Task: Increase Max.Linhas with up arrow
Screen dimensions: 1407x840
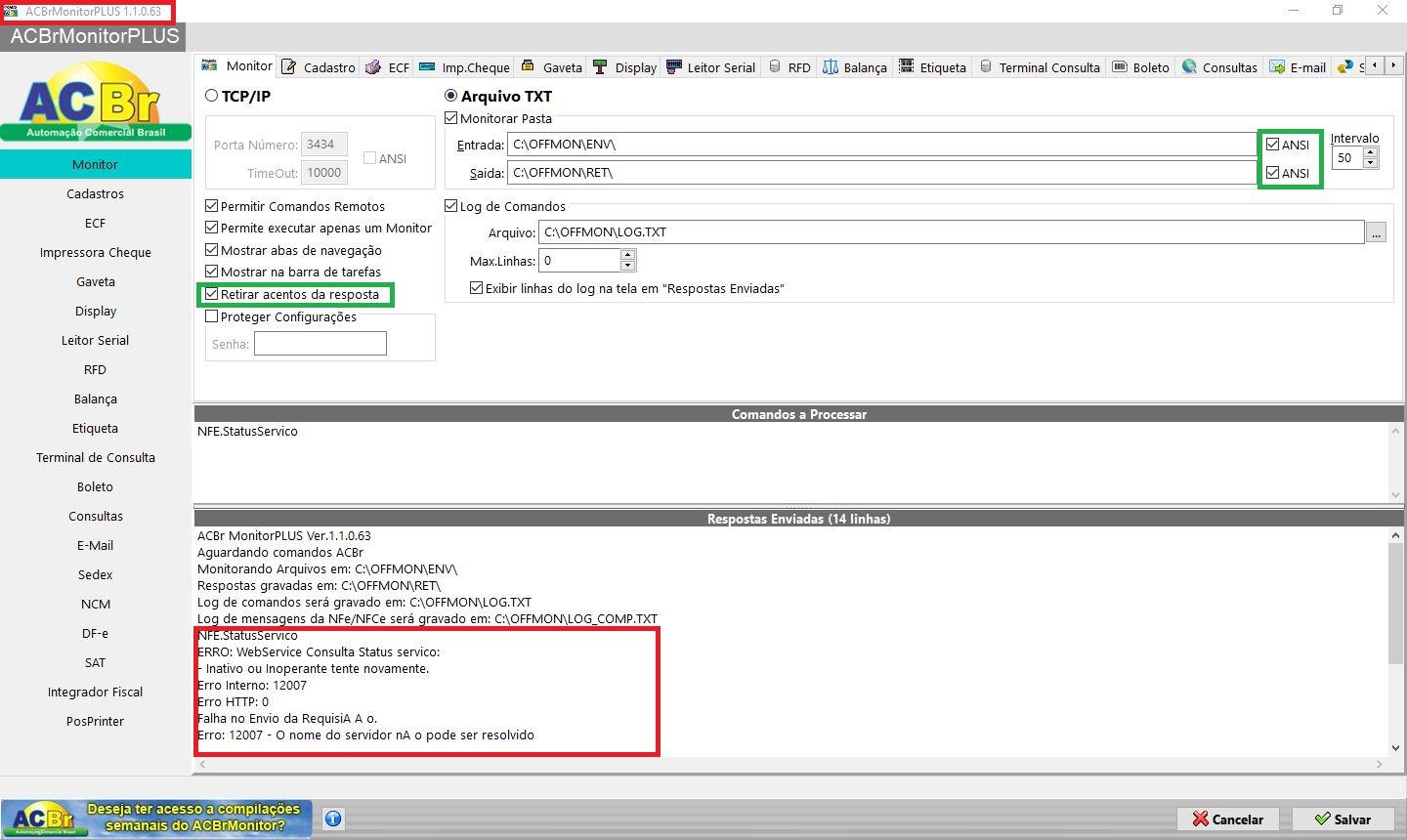Action: pos(628,255)
